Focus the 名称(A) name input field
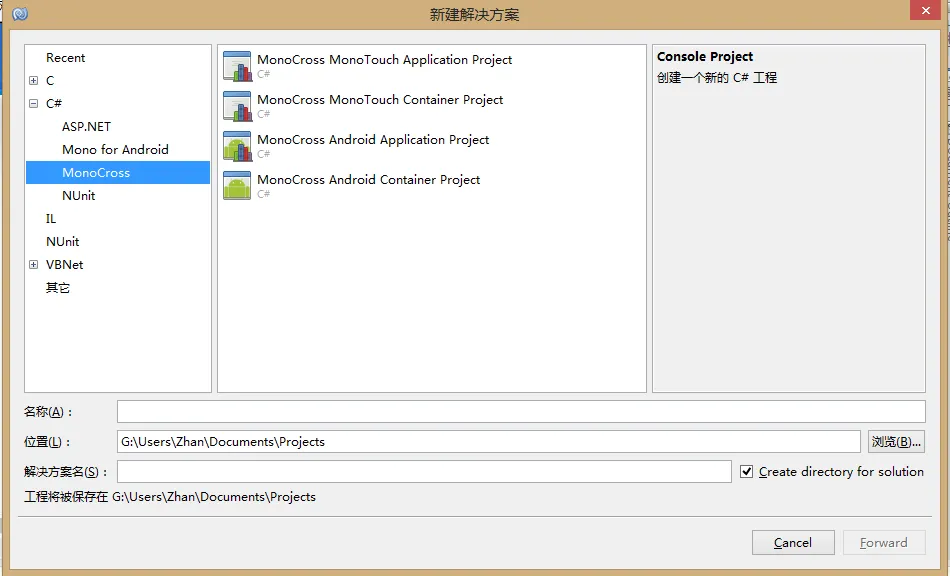950x576 pixels. coord(521,411)
